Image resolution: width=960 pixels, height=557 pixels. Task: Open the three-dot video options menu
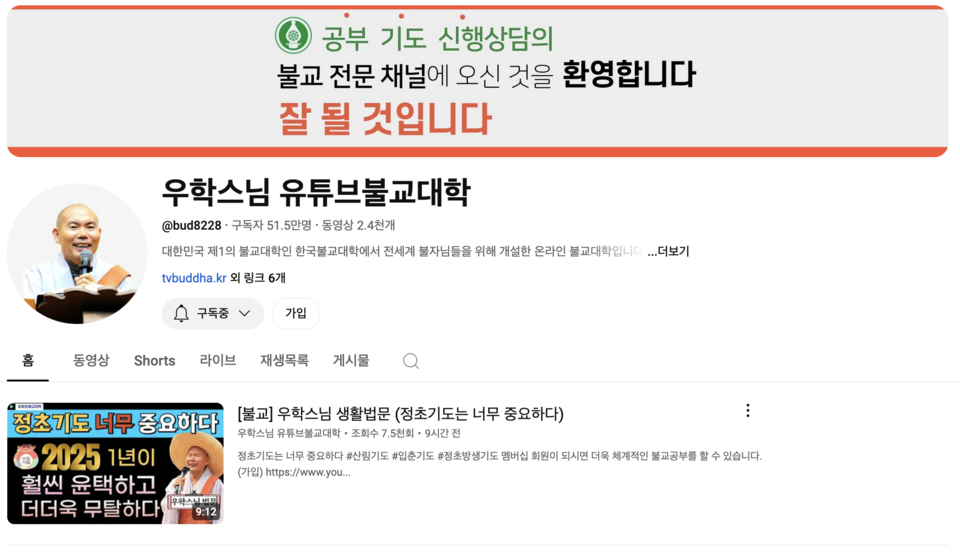(x=748, y=411)
